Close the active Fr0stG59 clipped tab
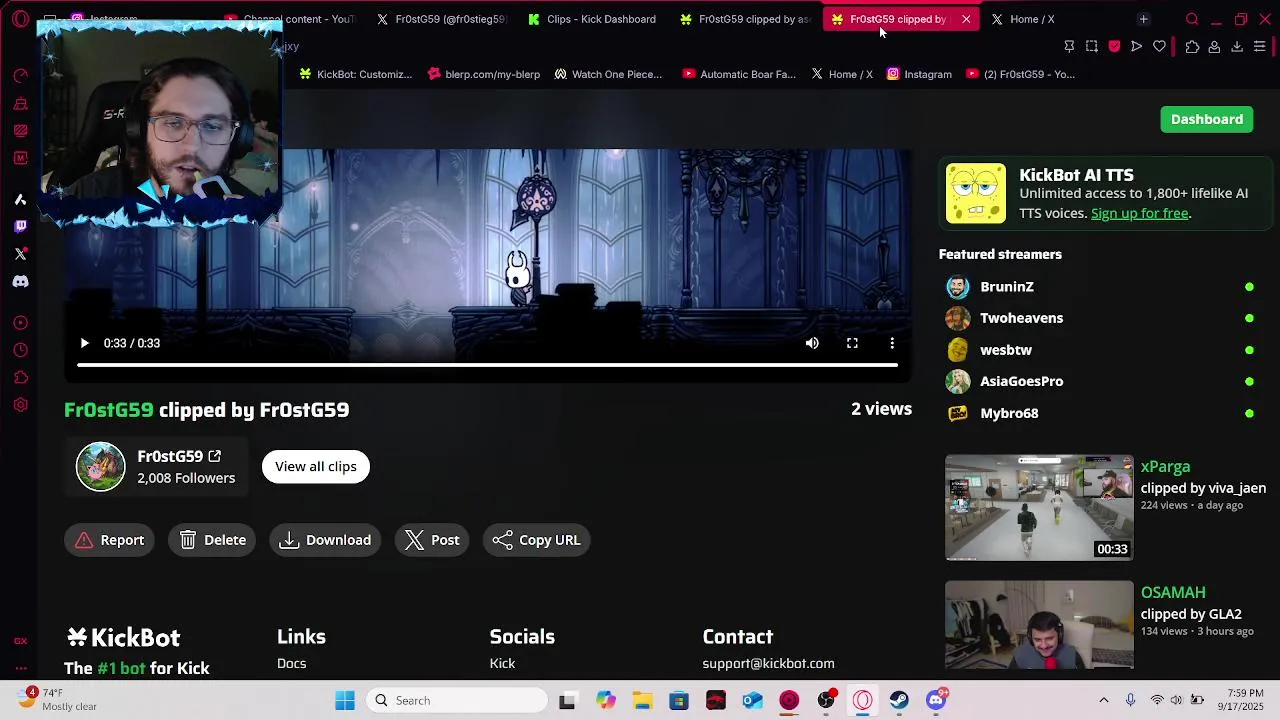This screenshot has height=720, width=1280. [x=966, y=19]
